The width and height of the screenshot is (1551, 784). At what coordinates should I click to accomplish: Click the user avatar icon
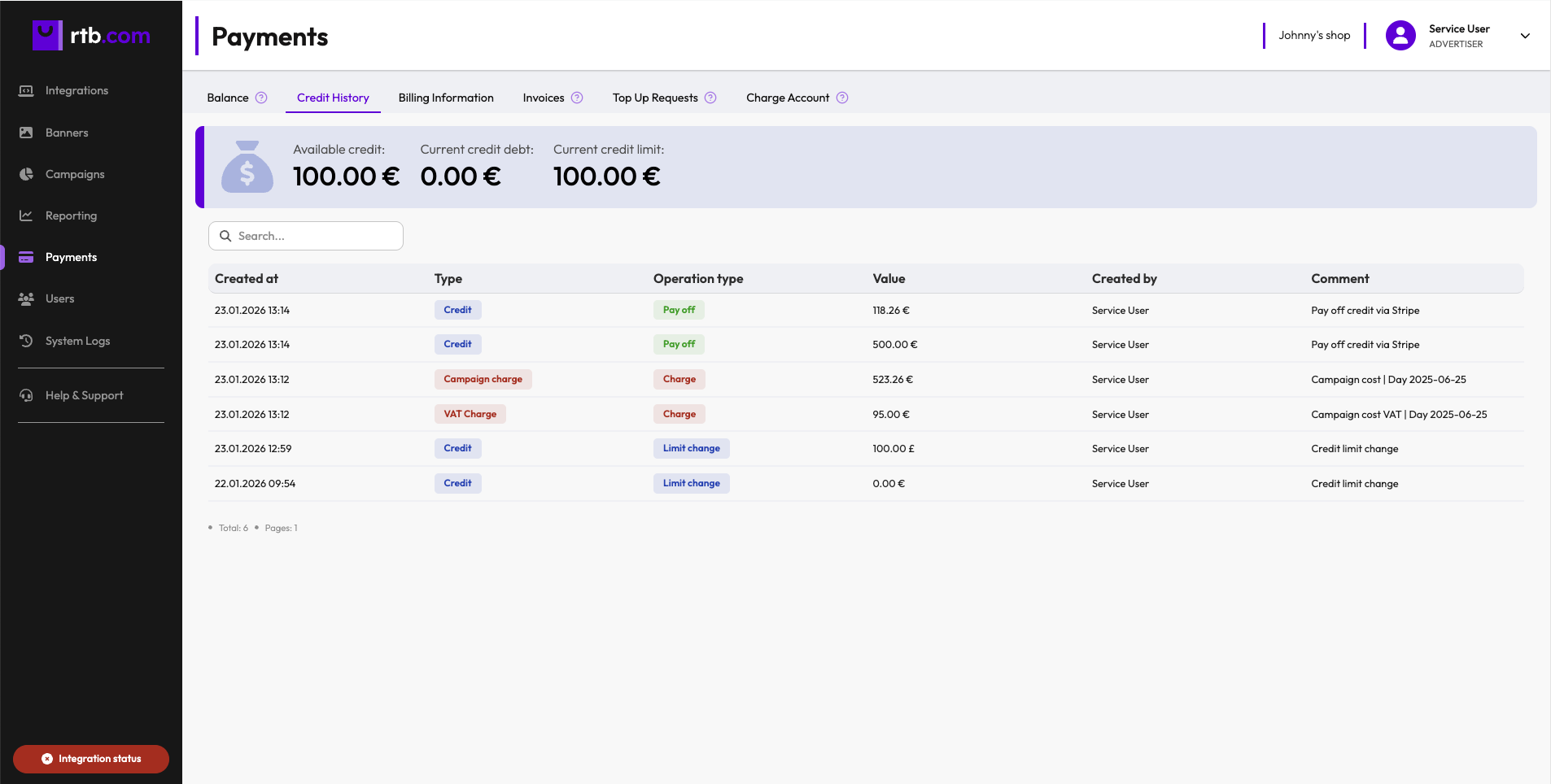[x=1400, y=36]
